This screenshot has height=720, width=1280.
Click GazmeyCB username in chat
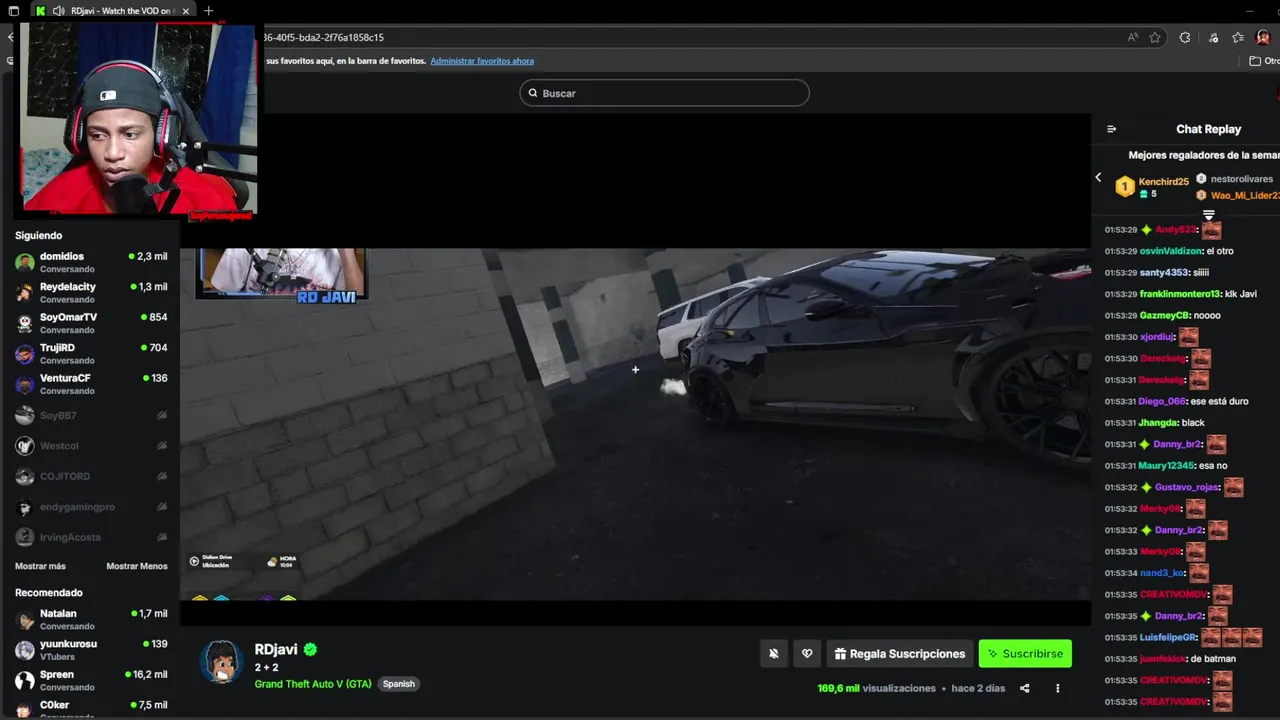point(1164,315)
